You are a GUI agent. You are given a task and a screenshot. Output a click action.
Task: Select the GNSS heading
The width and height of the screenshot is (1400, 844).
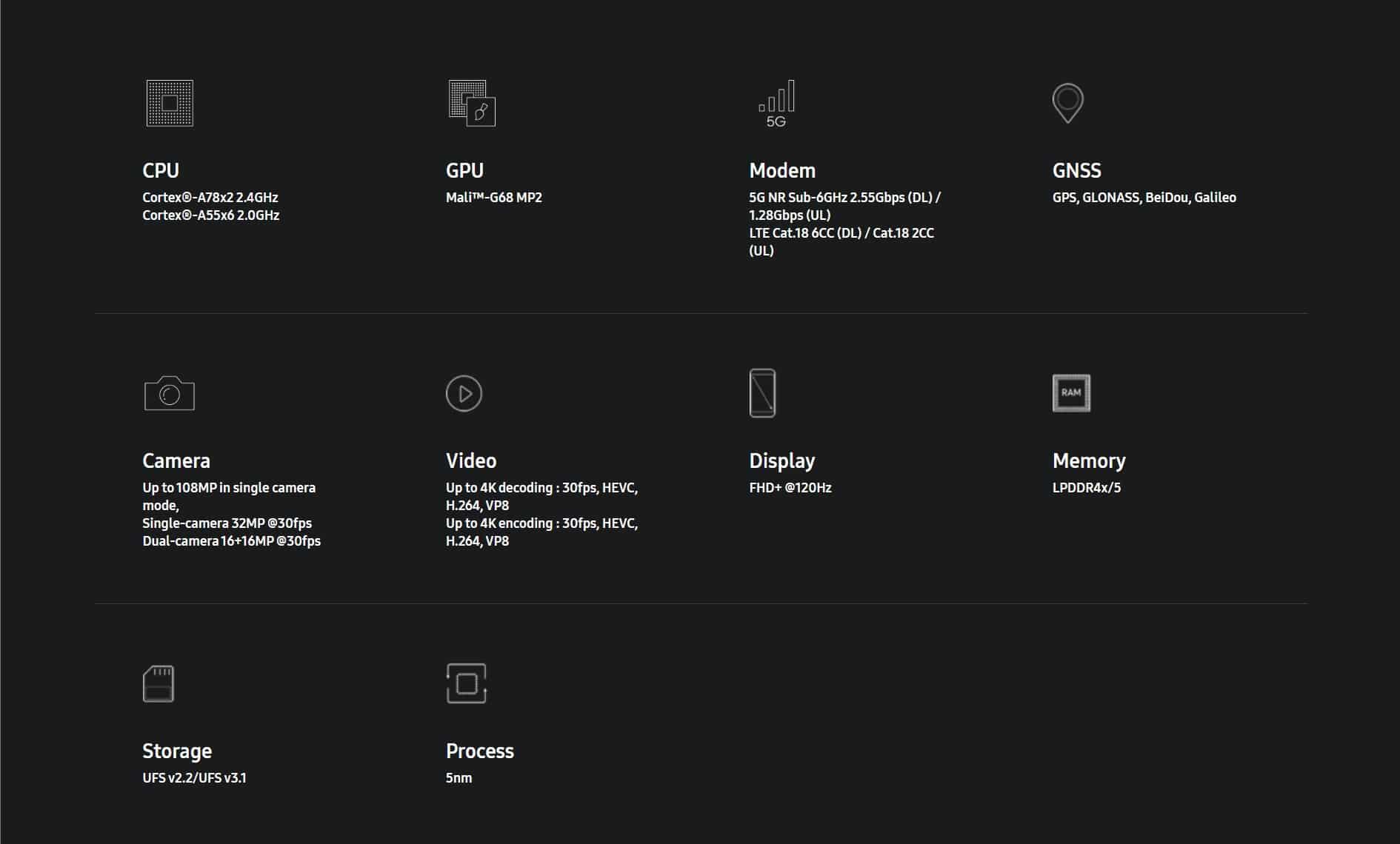click(x=1077, y=170)
